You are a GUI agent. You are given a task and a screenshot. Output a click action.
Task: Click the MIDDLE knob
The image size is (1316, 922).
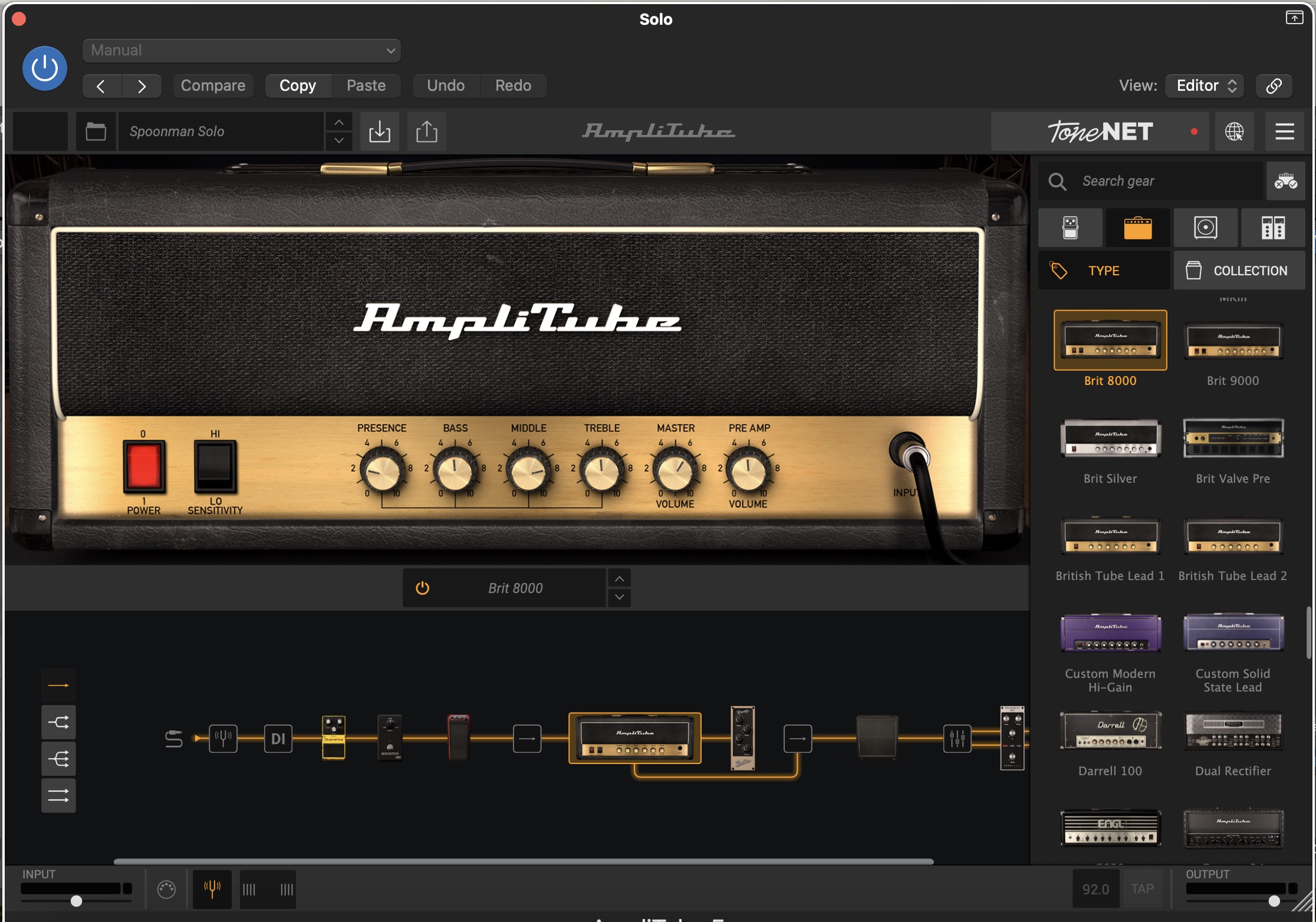528,470
